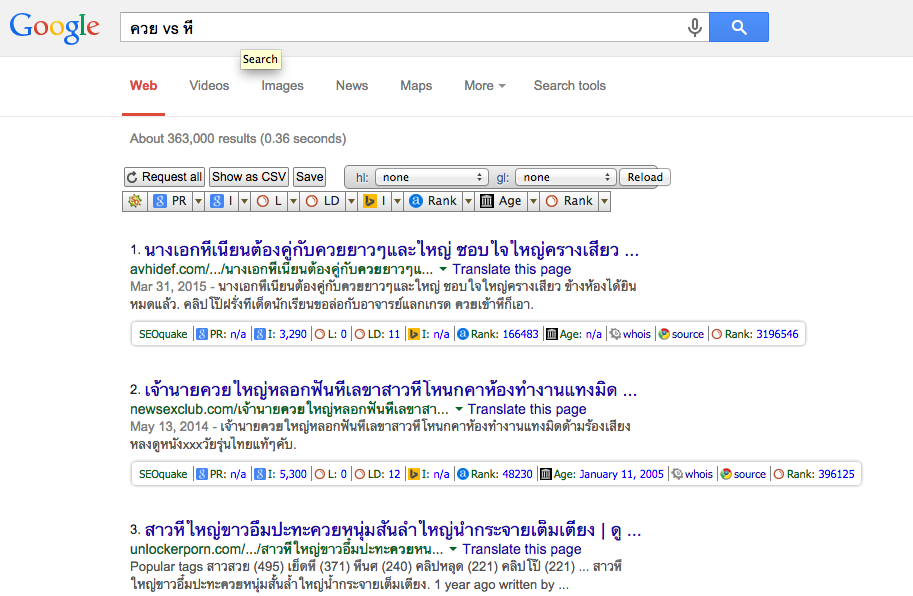Click SEMrush Rank: 3196546 value
The image size is (913, 596).
[777, 334]
